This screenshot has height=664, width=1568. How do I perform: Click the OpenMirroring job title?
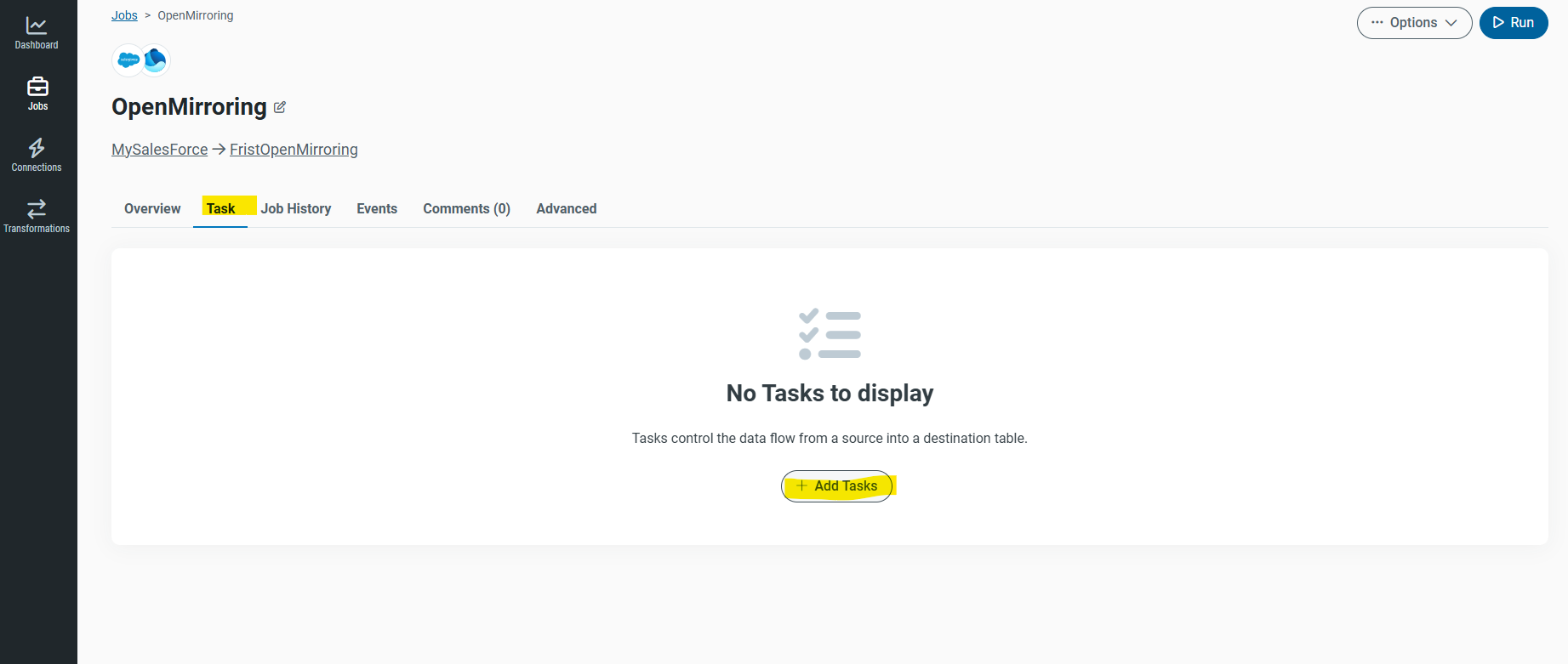coord(189,107)
